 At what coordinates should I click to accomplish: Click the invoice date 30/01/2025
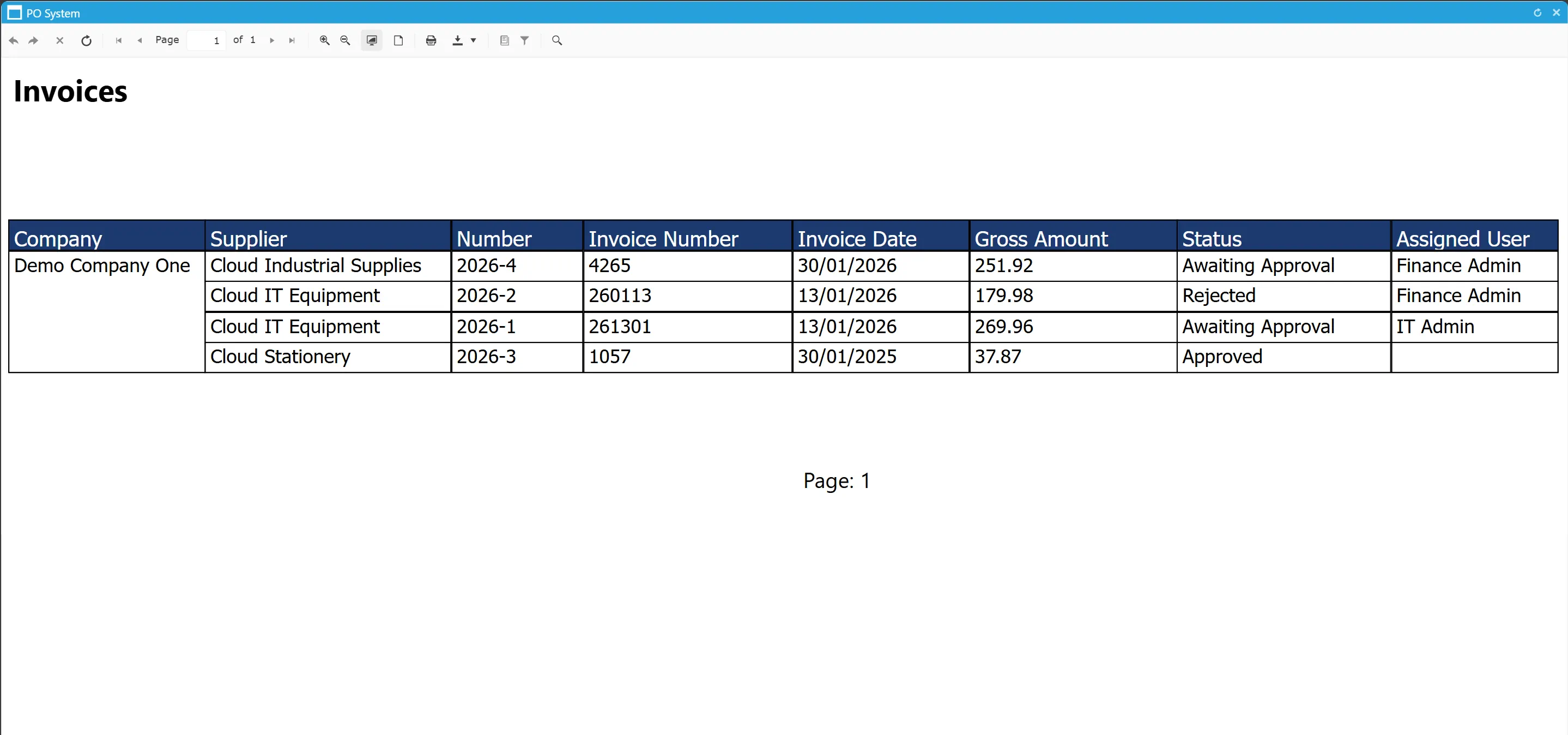(x=881, y=357)
